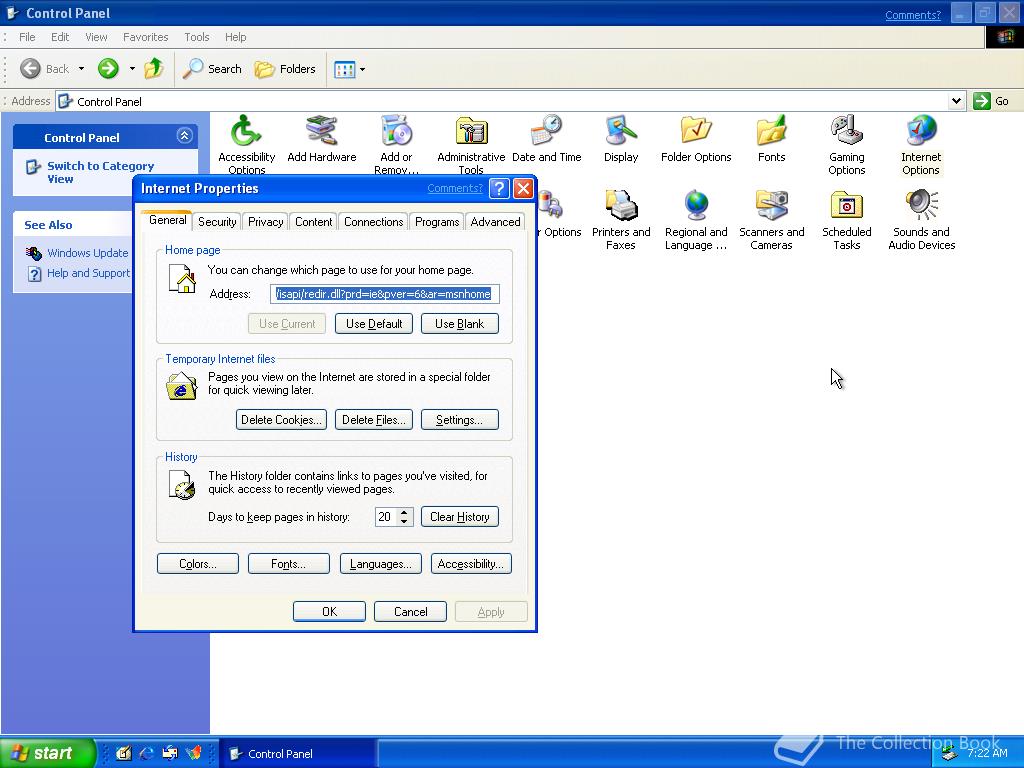This screenshot has height=768, width=1024.
Task: Open the Tools menu
Action: pyautogui.click(x=197, y=37)
